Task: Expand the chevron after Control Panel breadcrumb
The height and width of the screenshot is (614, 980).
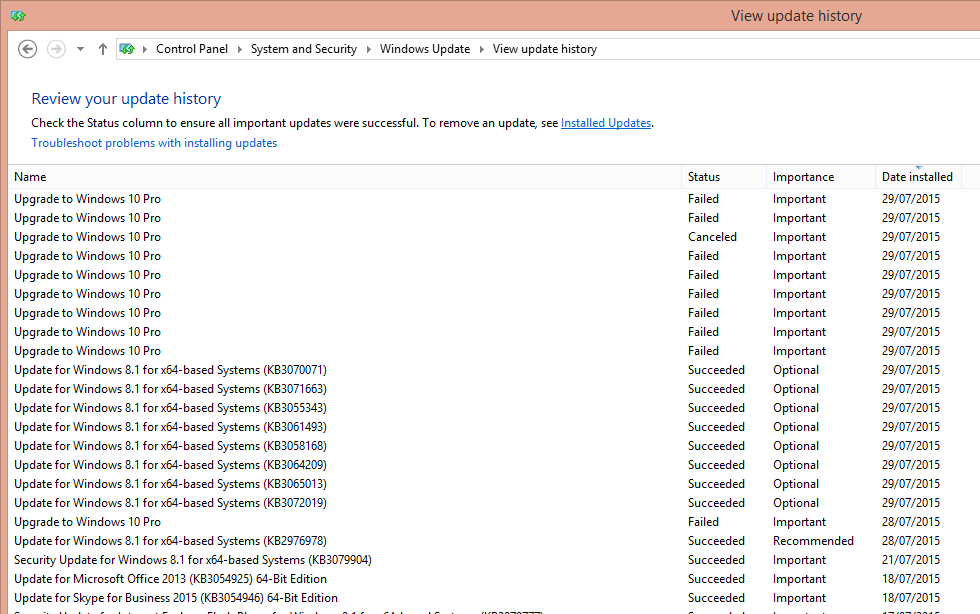Action: click(x=239, y=49)
